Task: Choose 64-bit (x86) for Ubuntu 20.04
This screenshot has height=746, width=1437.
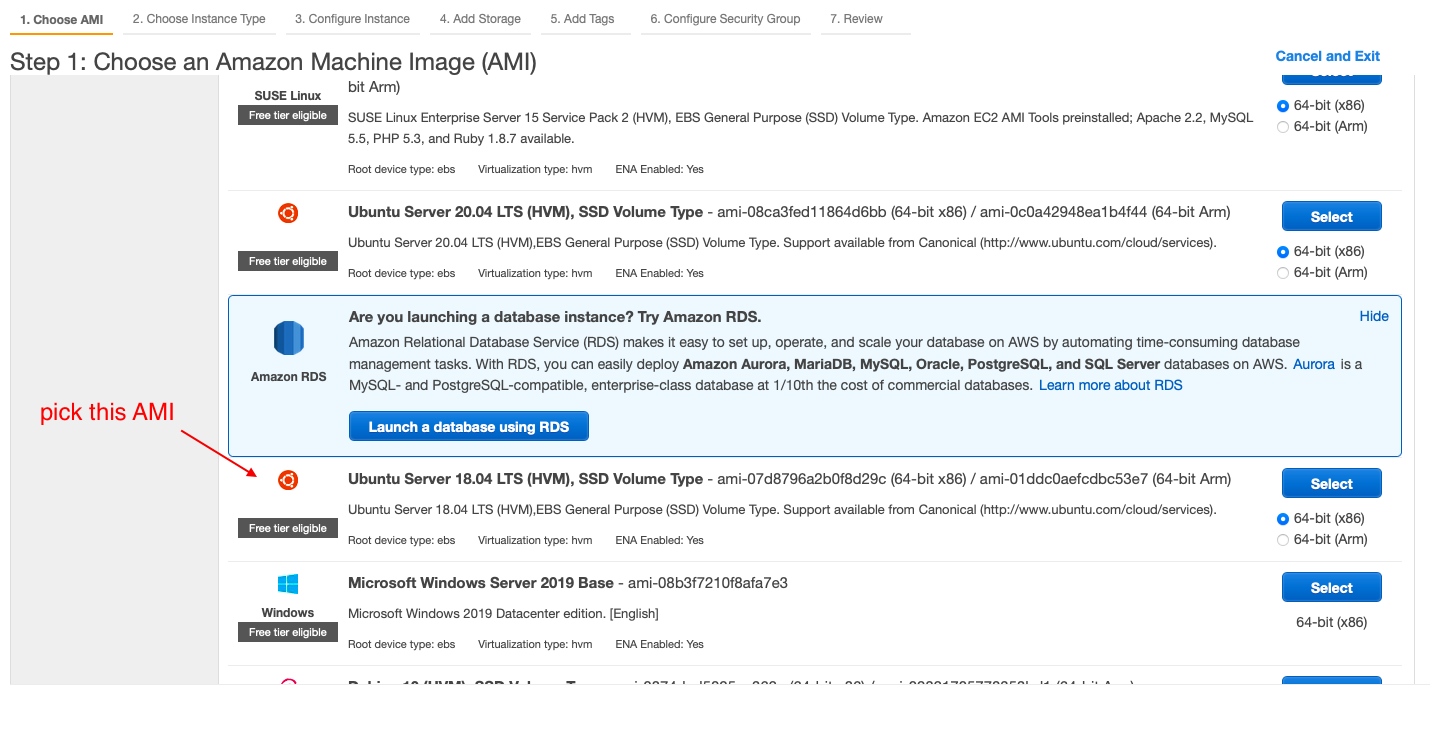Action: [1283, 251]
